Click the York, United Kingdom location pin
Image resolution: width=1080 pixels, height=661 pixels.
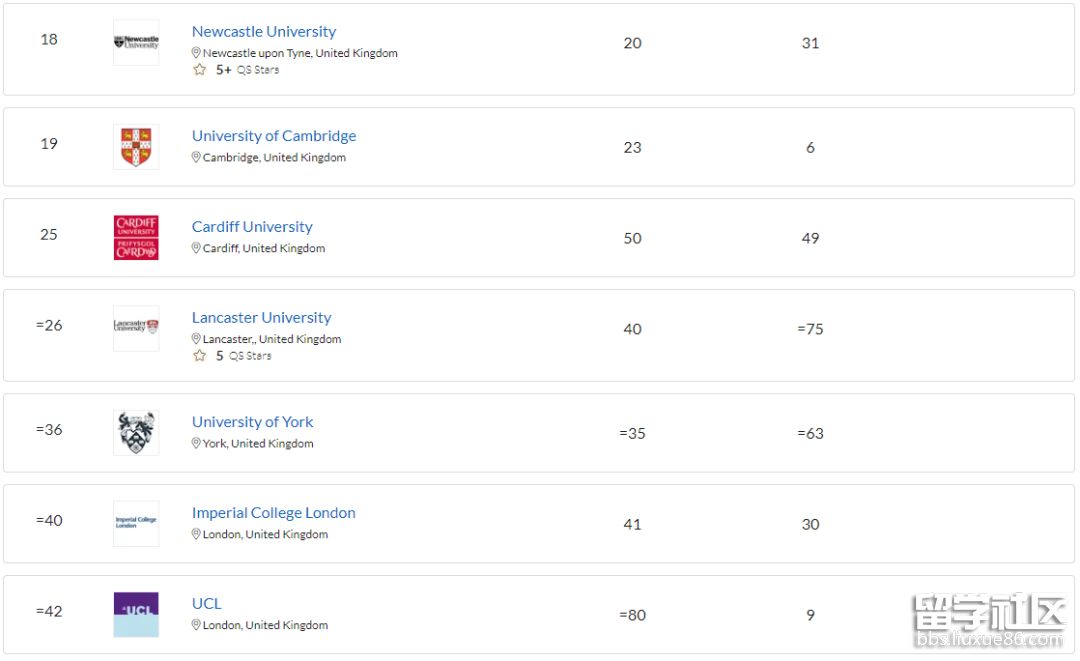pyautogui.click(x=196, y=444)
